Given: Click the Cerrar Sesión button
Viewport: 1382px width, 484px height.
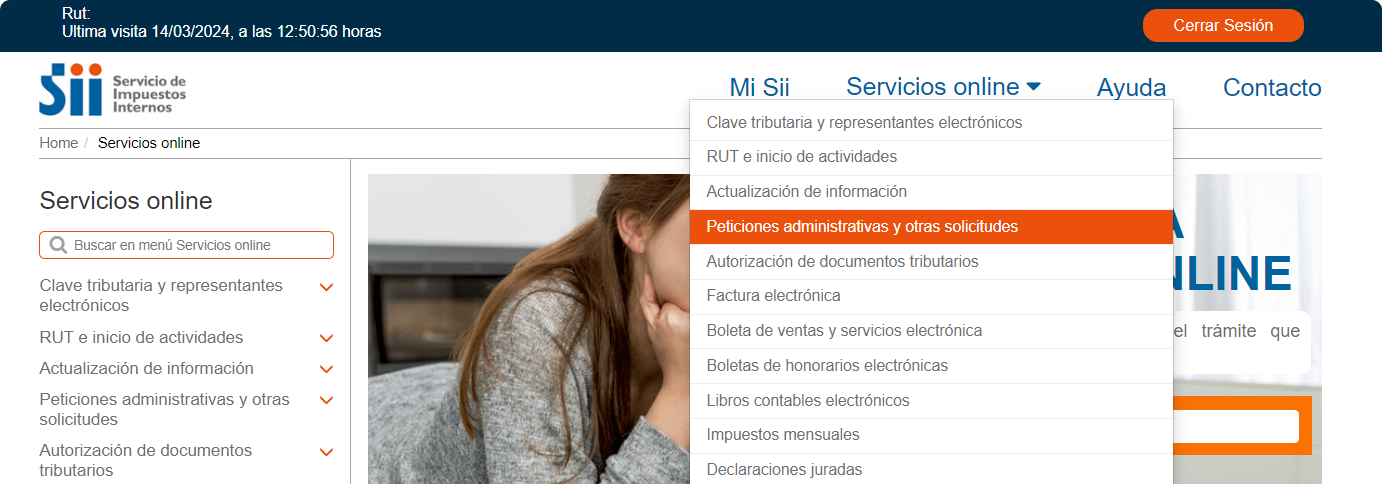Looking at the screenshot, I should pyautogui.click(x=1223, y=26).
